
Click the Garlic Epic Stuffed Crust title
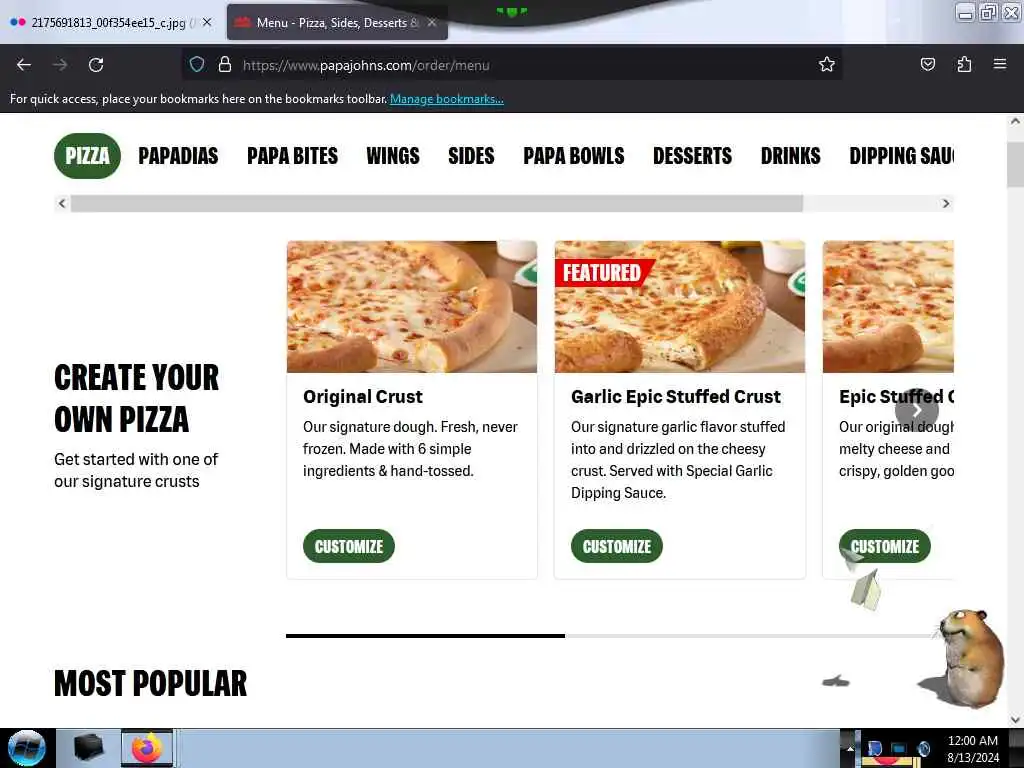676,396
